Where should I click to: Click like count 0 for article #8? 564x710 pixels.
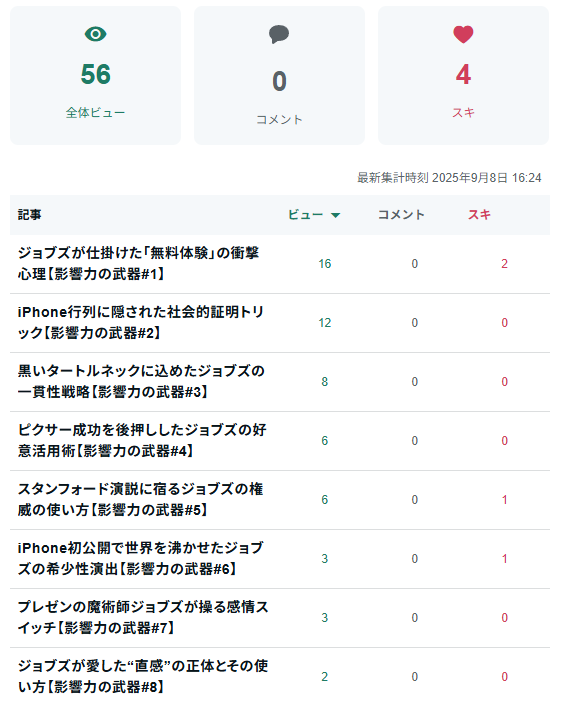coord(504,676)
